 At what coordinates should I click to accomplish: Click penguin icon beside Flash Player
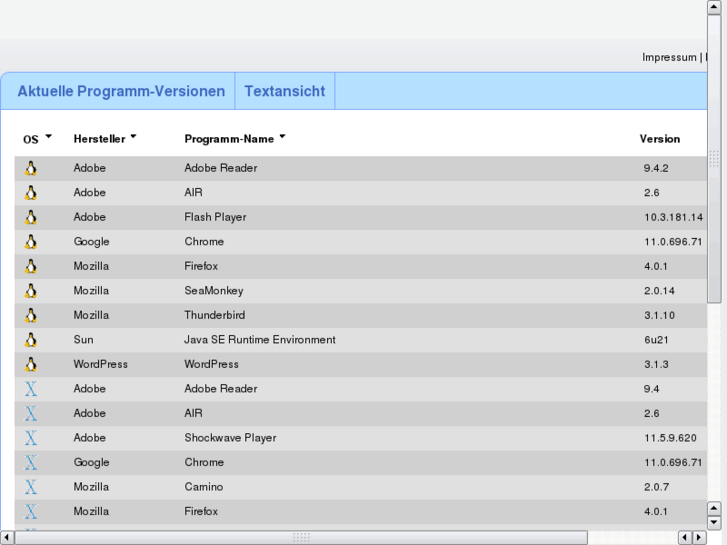(x=31, y=217)
